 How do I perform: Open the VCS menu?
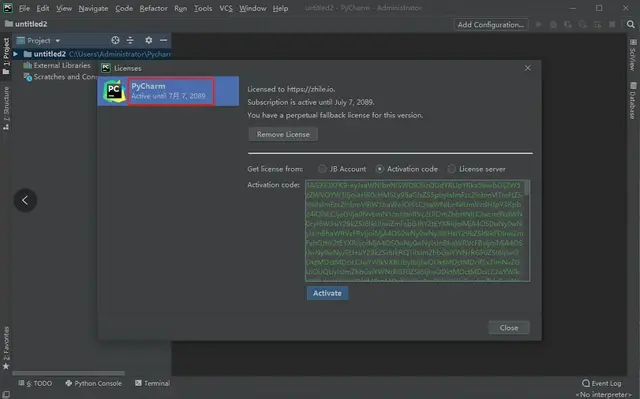[x=226, y=8]
